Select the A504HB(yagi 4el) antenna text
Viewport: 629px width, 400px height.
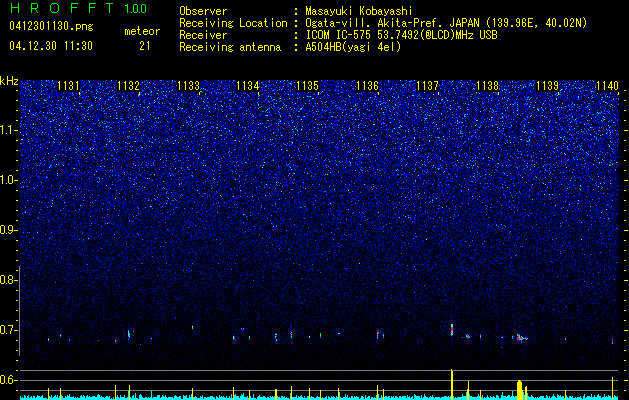[x=353, y=47]
